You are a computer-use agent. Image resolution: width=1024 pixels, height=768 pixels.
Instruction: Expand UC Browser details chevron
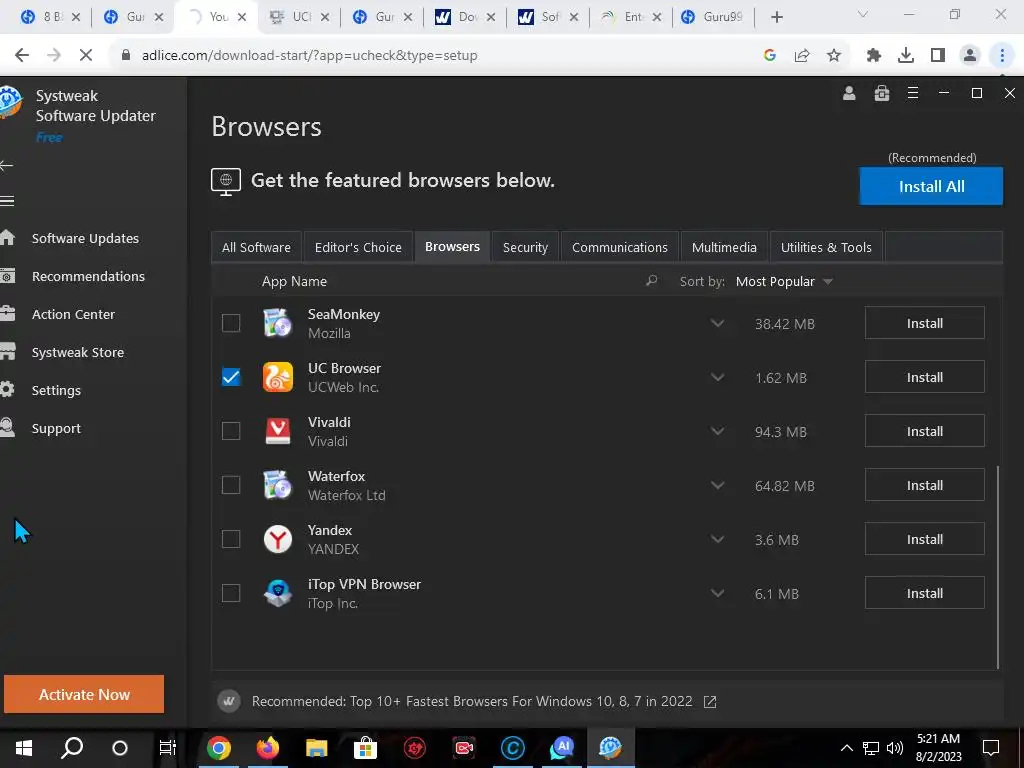pos(717,377)
